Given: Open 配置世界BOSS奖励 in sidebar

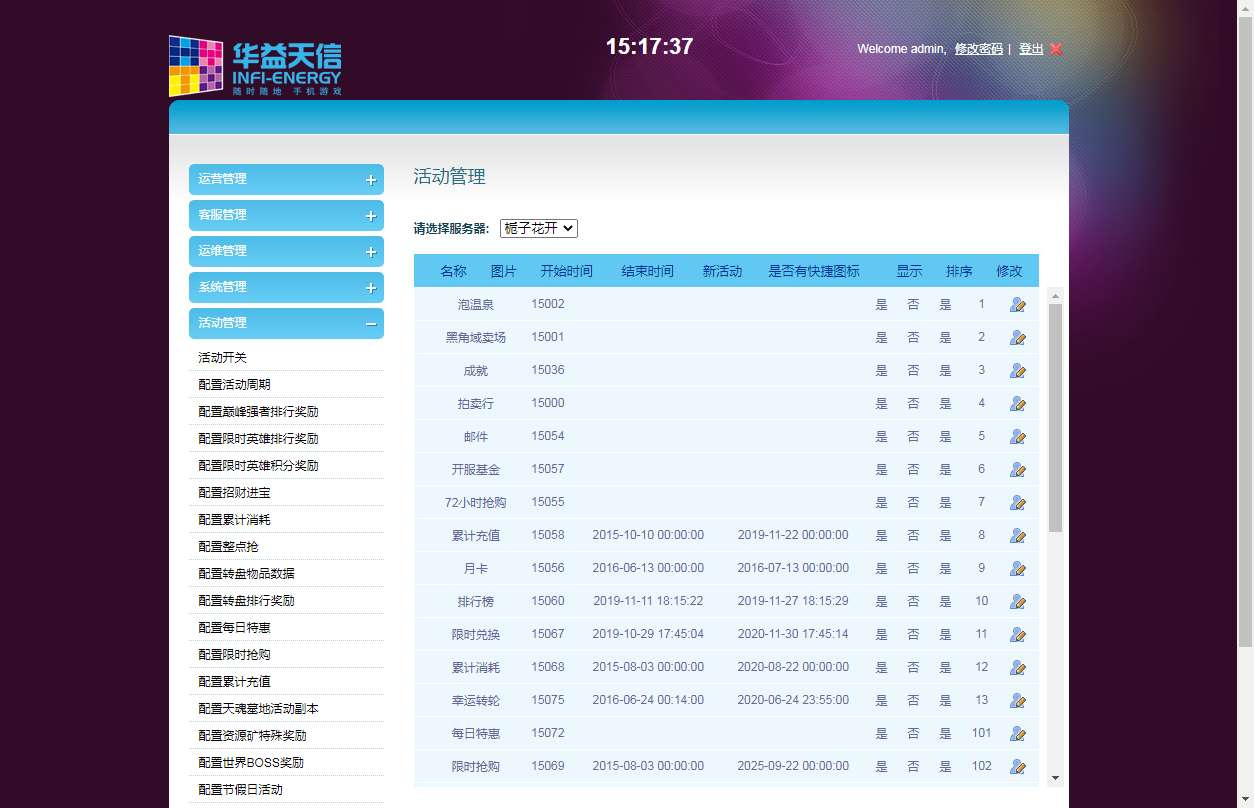Looking at the screenshot, I should pyautogui.click(x=251, y=762).
